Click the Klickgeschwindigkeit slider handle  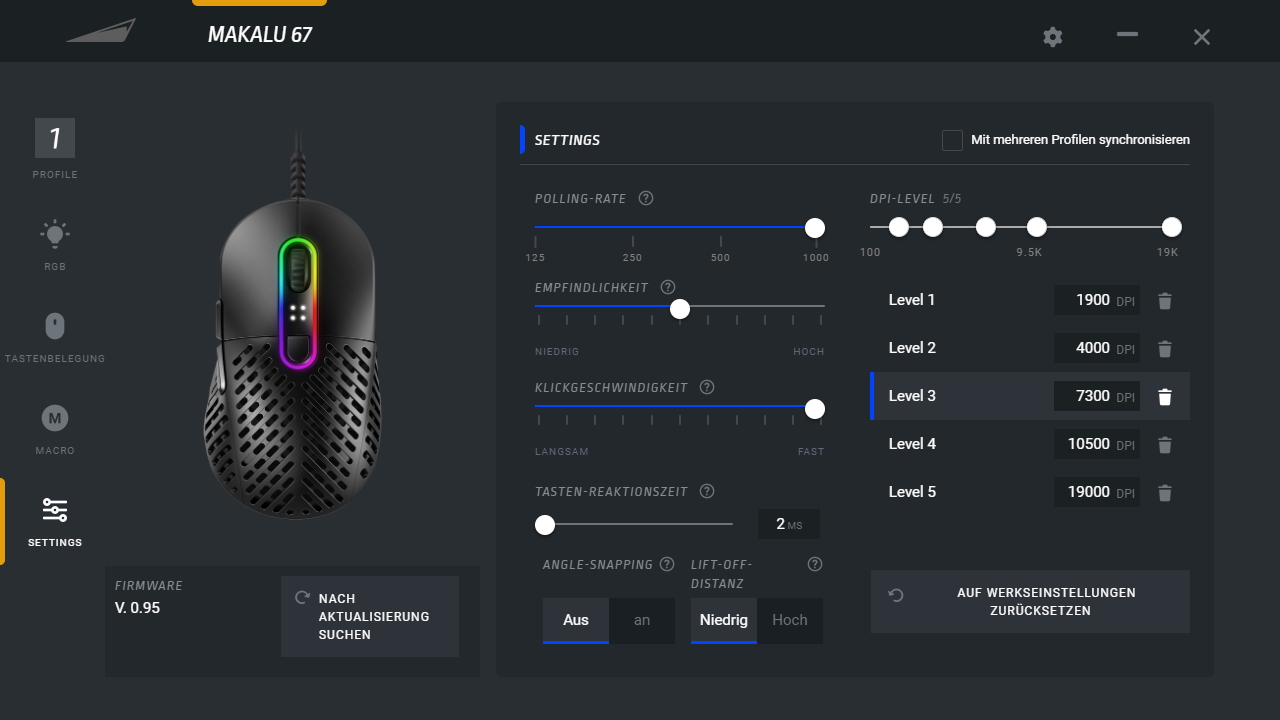pyautogui.click(x=815, y=408)
